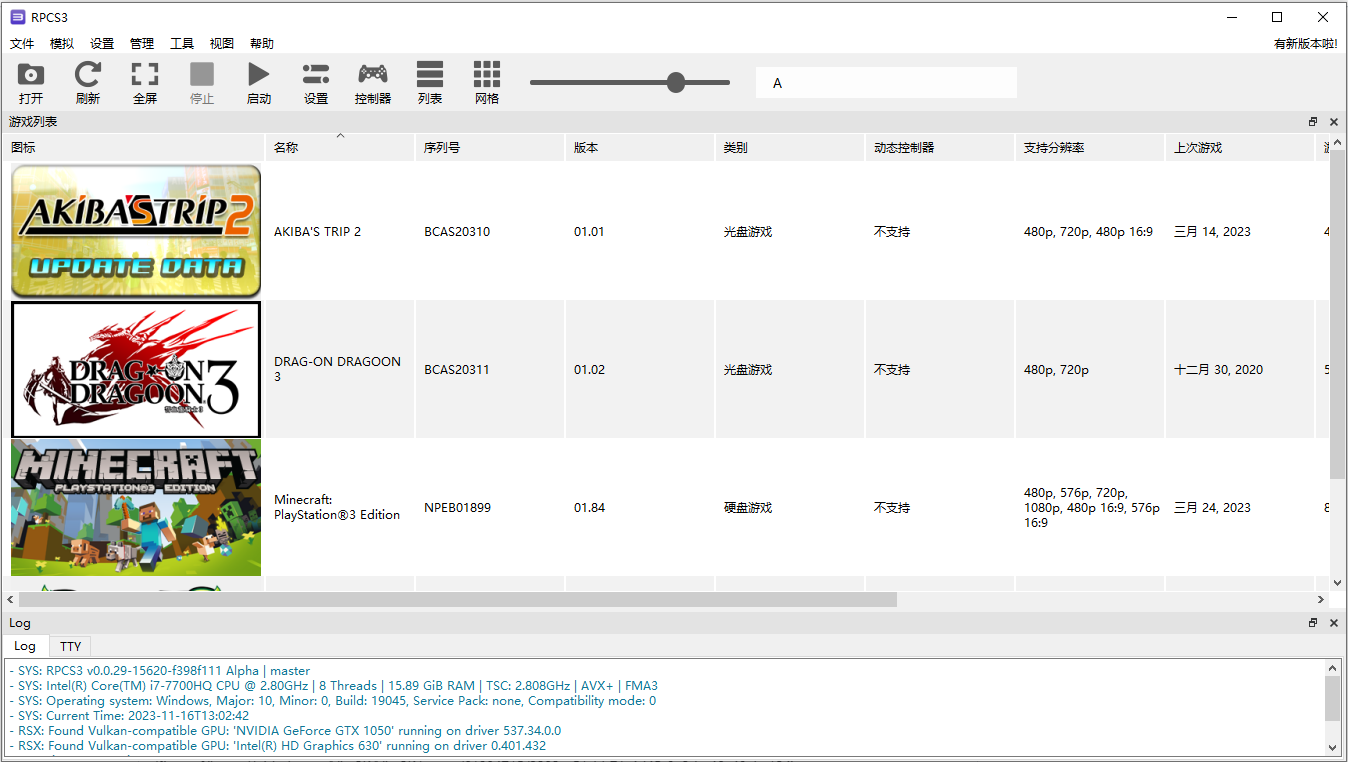Click the NVIDIA GeForce GTX 1050 log line

point(285,731)
